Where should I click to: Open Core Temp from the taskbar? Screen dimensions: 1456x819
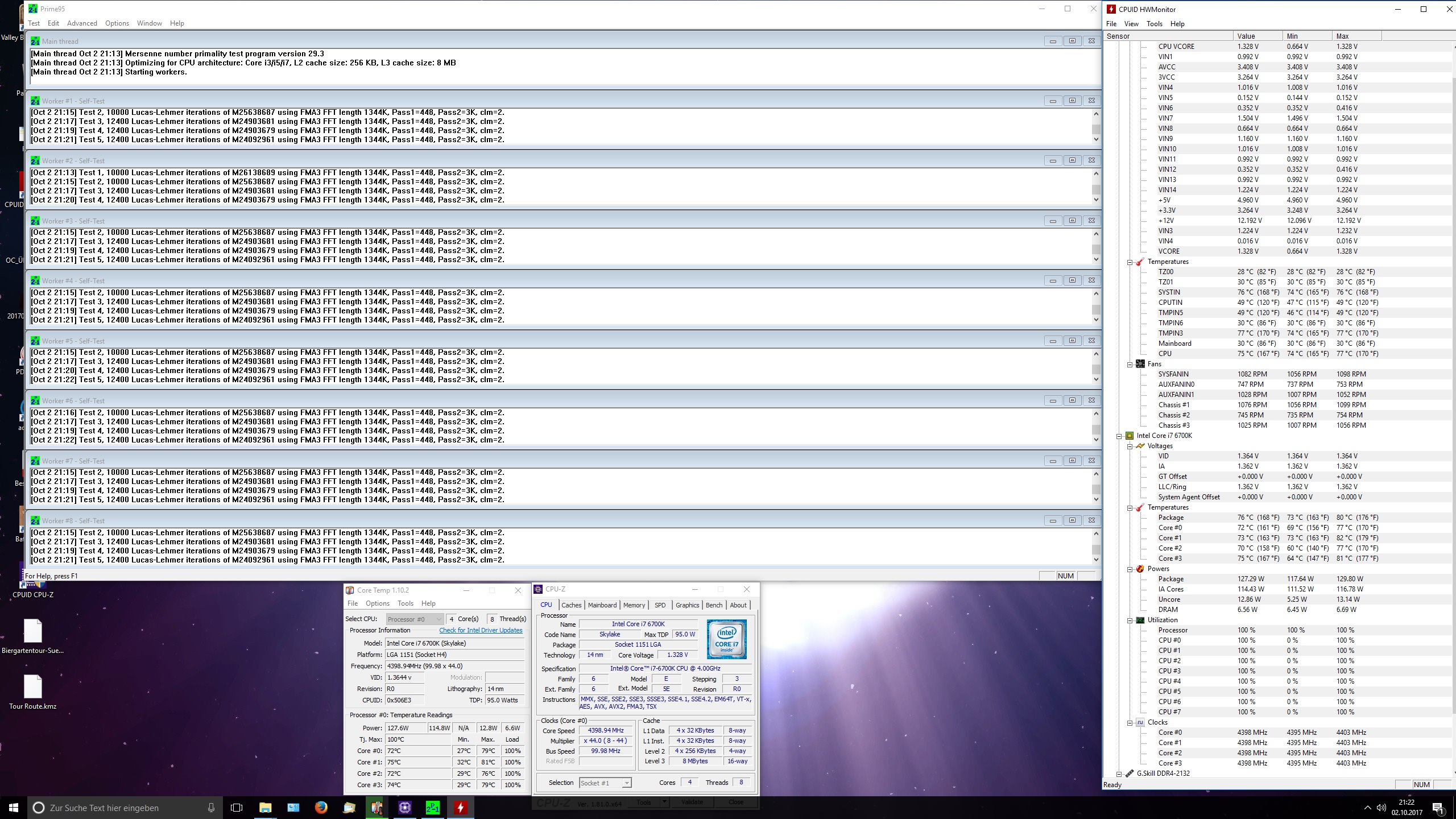click(377, 807)
